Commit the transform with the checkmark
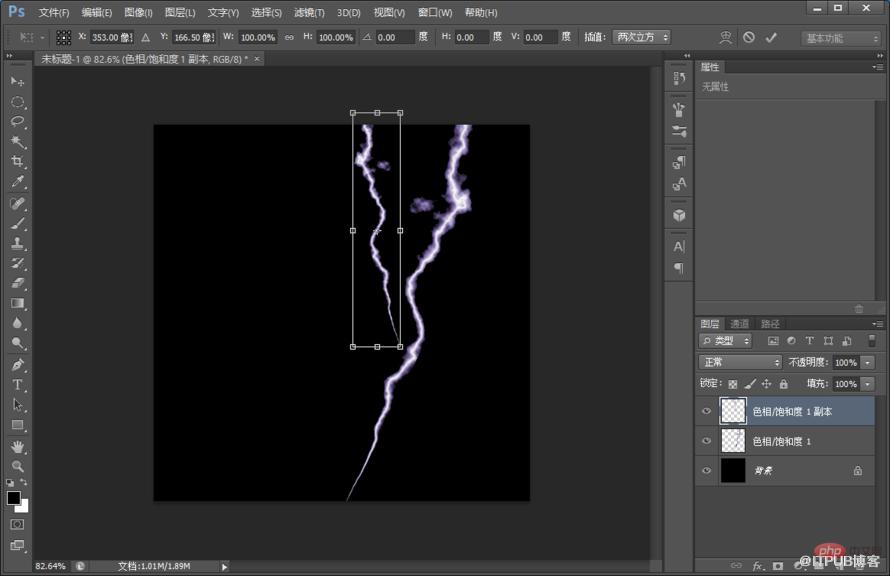Viewport: 890px width, 576px height. [771, 37]
